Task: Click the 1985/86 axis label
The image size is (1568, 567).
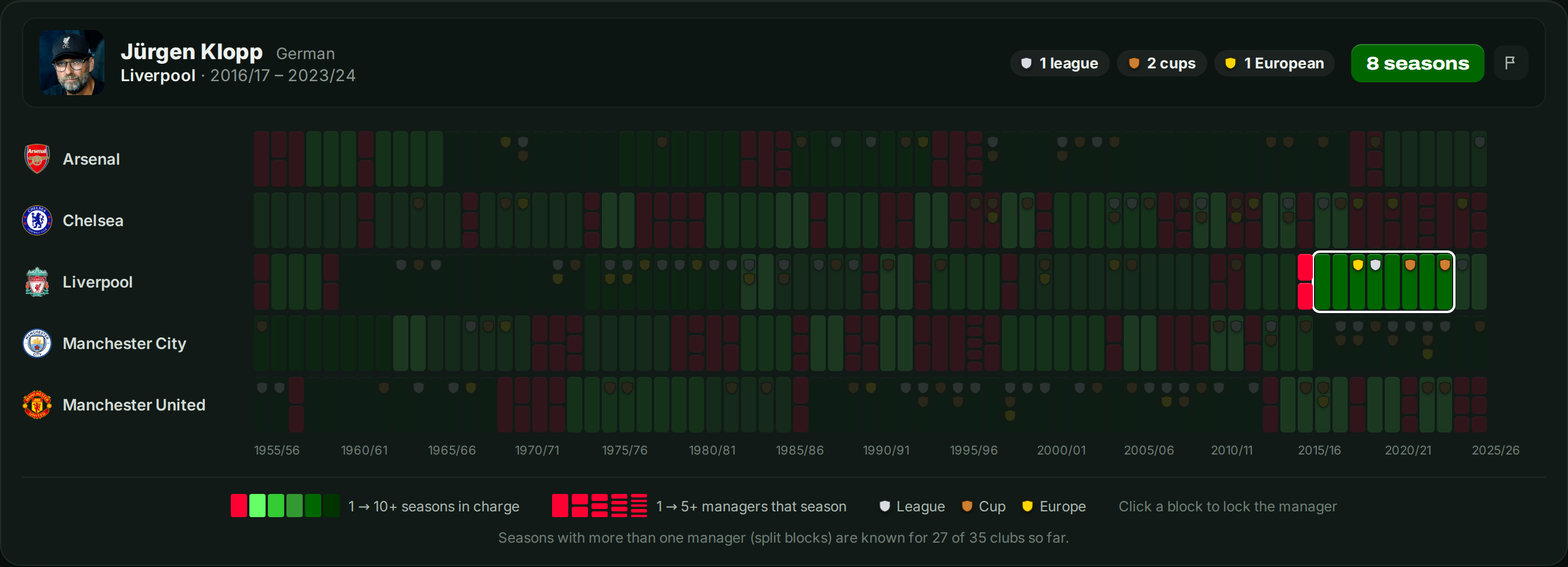Action: [799, 450]
